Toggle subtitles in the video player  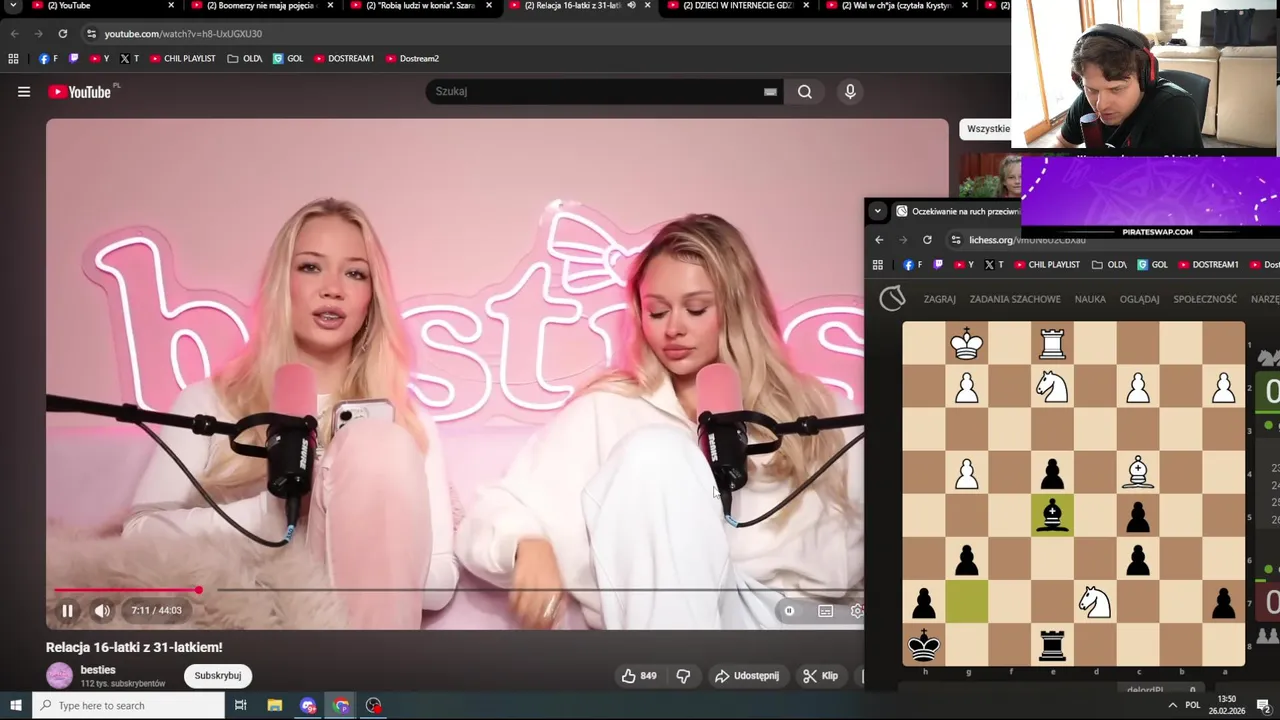coord(825,611)
